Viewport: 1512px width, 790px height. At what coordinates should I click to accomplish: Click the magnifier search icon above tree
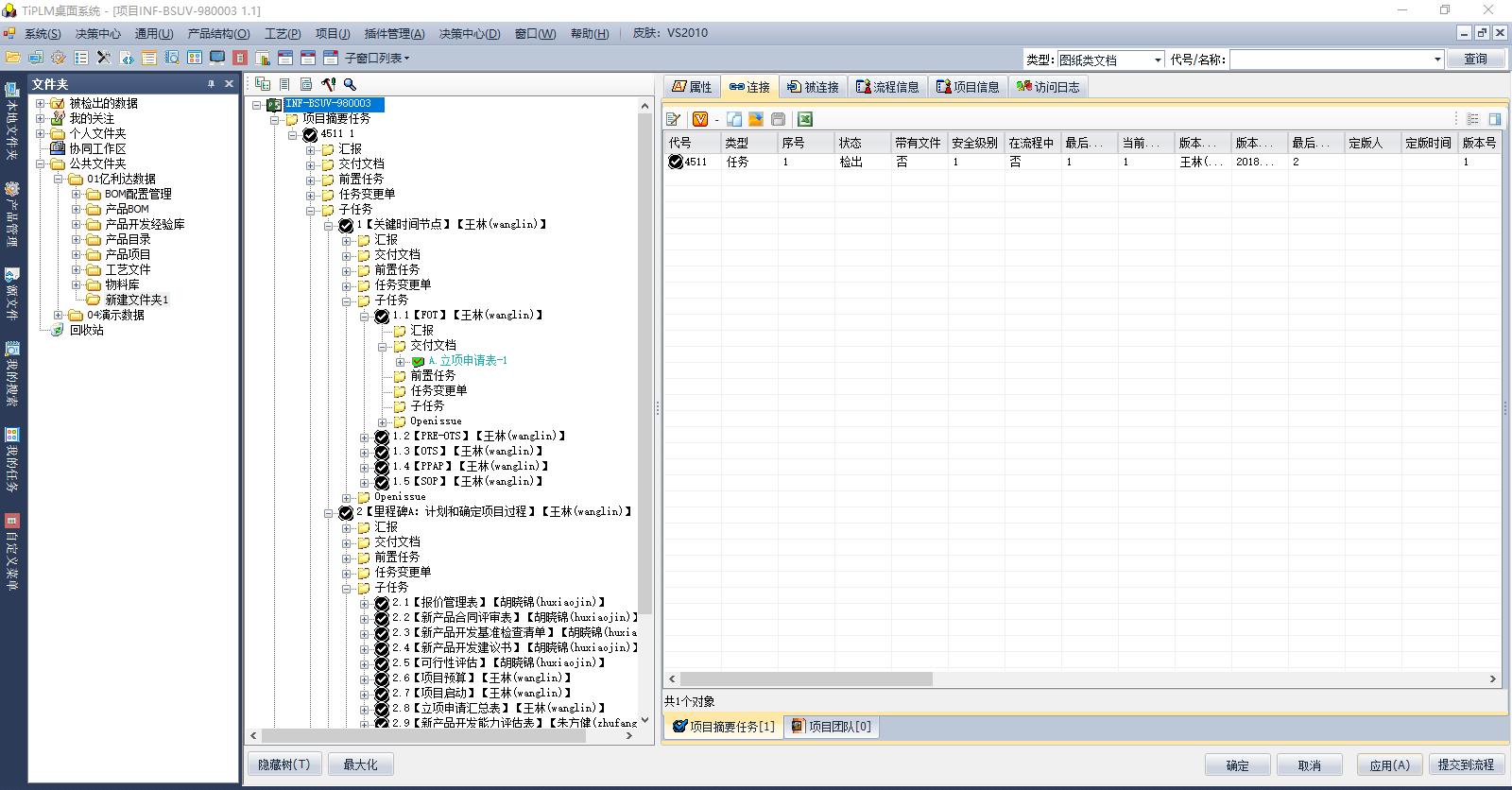point(350,84)
